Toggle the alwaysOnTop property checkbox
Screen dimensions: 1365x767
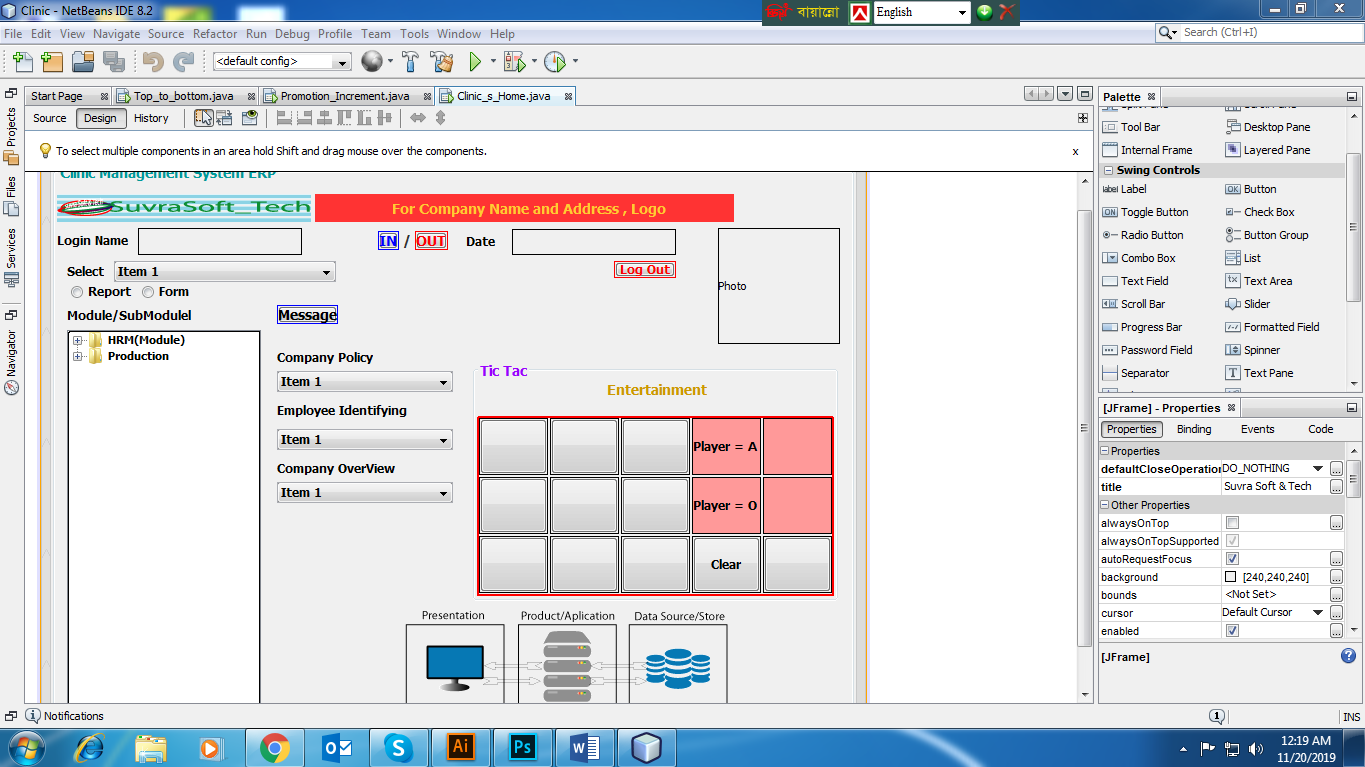(x=1232, y=523)
